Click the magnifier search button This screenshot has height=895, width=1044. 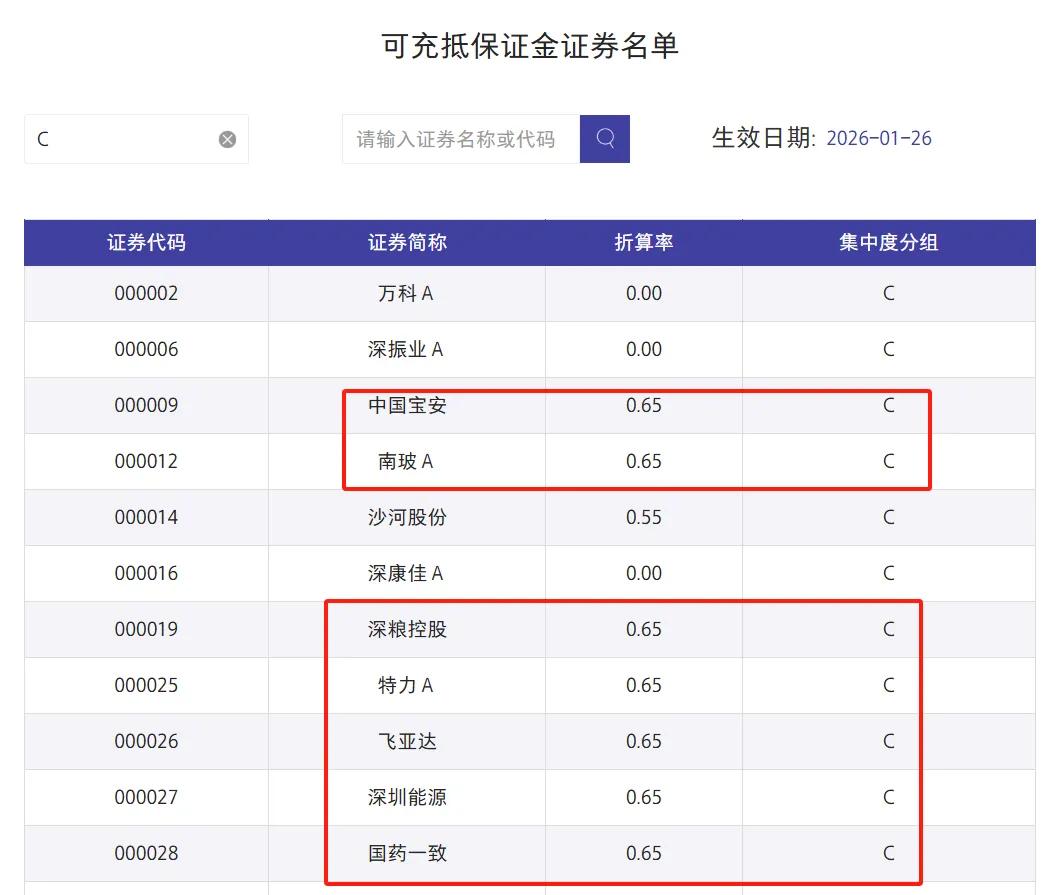click(x=605, y=139)
